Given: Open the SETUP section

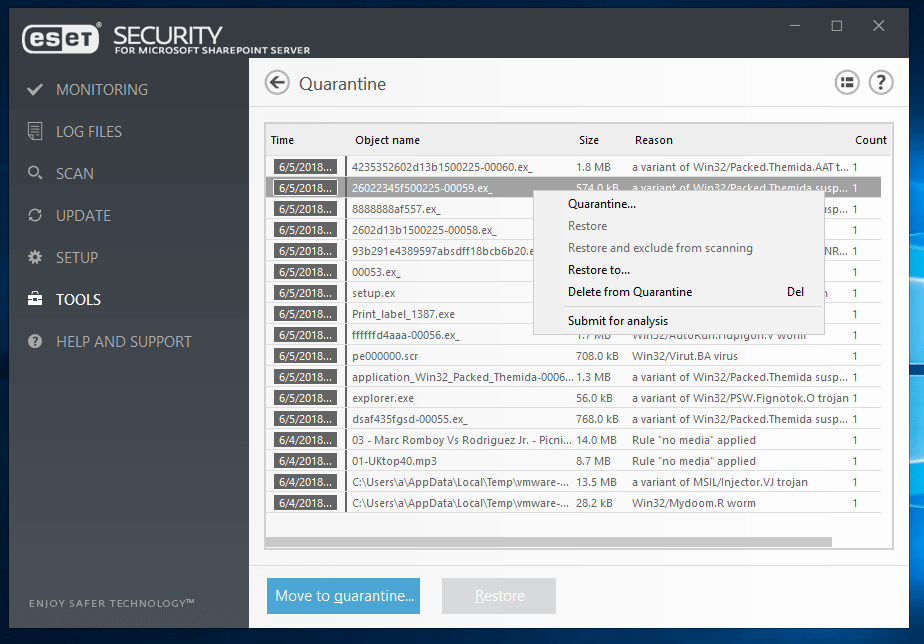Looking at the screenshot, I should point(77,257).
